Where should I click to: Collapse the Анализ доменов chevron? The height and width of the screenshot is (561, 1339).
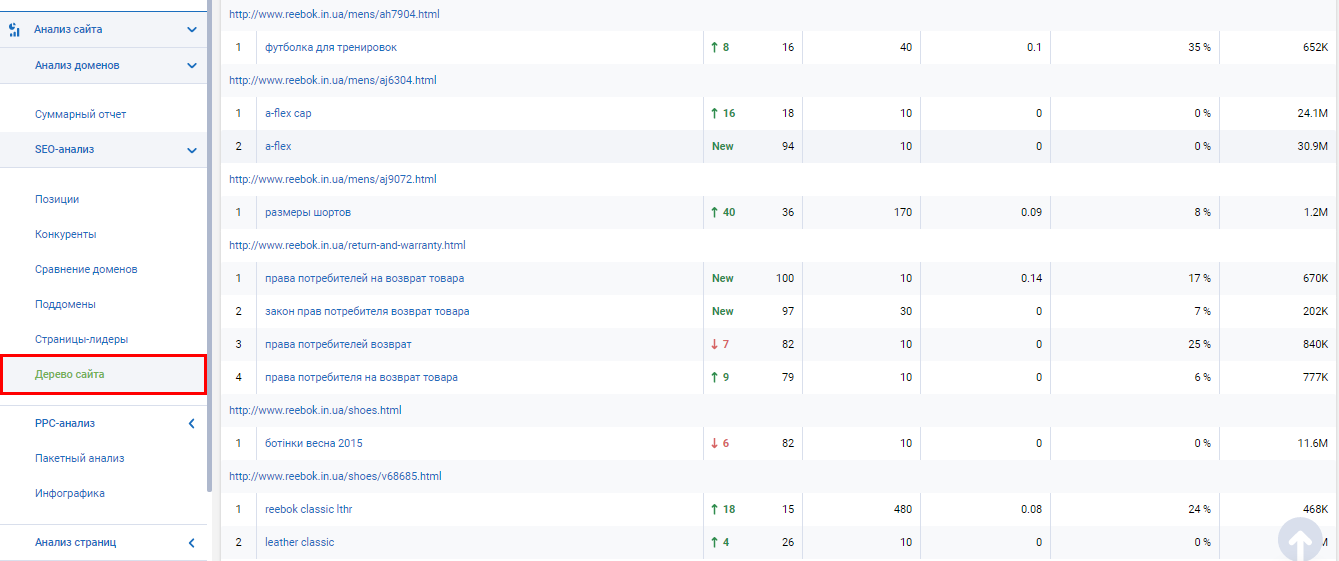(192, 66)
